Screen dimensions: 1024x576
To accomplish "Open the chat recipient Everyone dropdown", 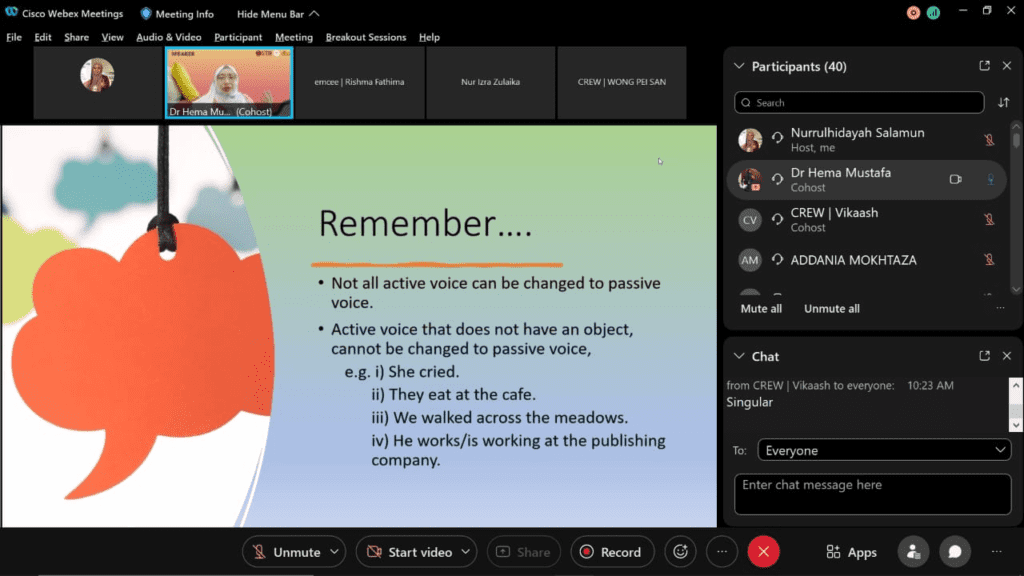I will click(x=884, y=450).
